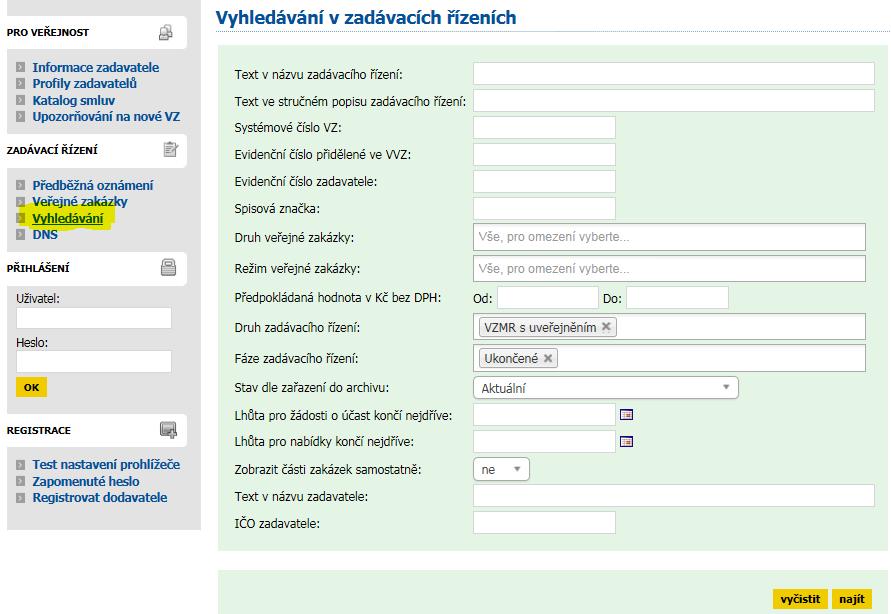
Task: Focus the 'Do' value field
Action: coord(677,298)
